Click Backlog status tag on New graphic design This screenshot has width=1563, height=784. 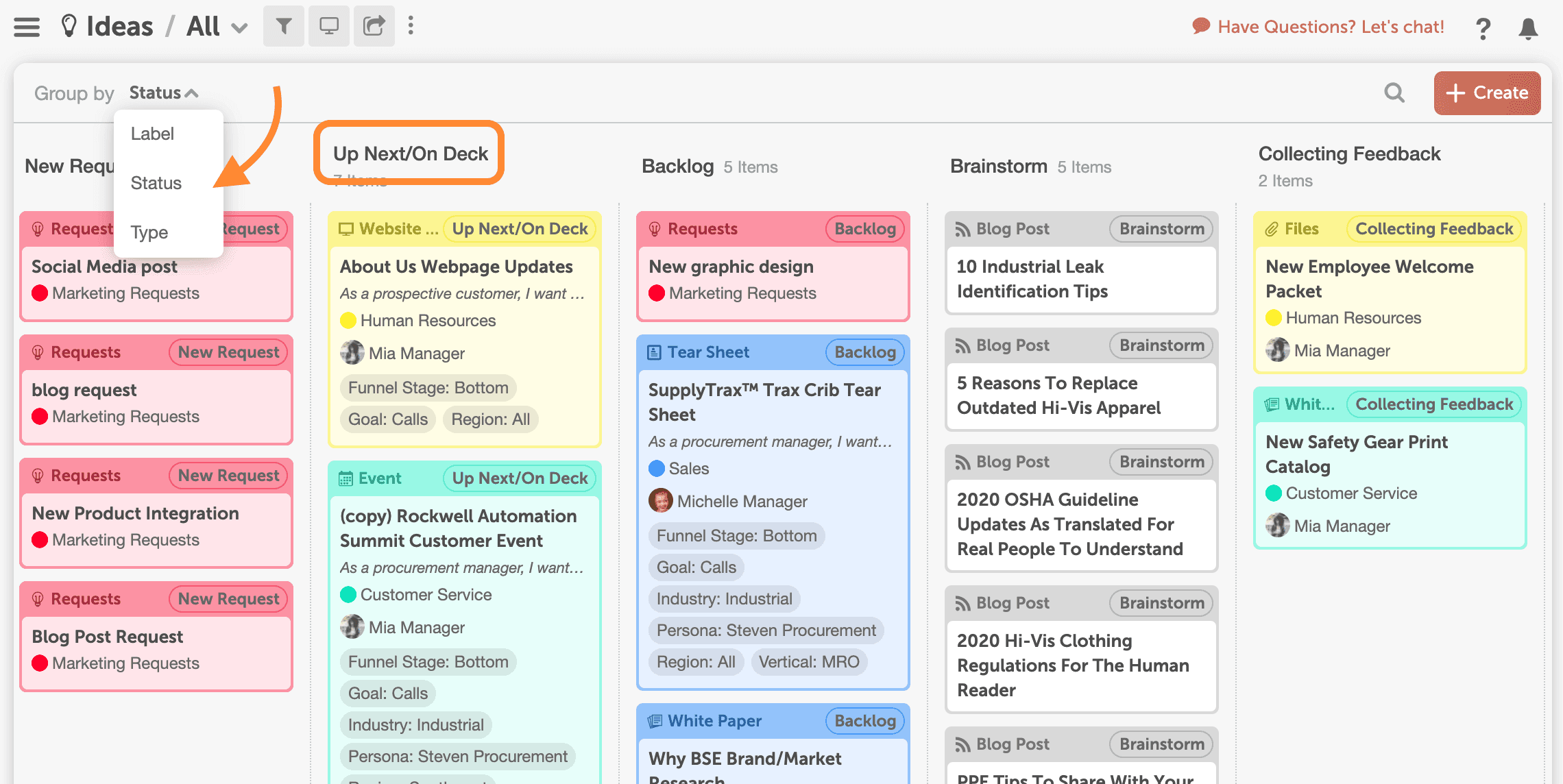coord(865,229)
